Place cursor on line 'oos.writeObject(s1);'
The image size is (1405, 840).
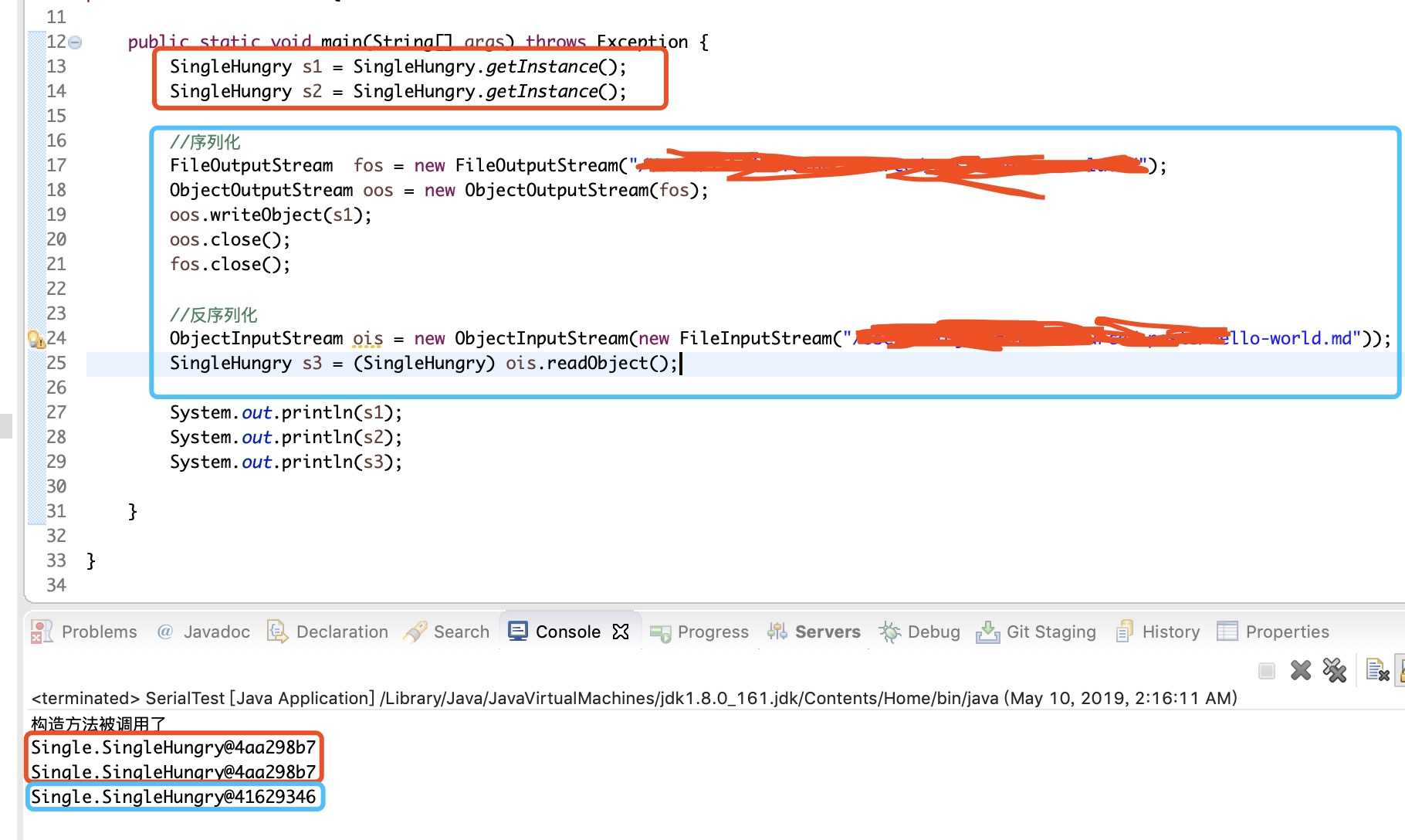270,215
